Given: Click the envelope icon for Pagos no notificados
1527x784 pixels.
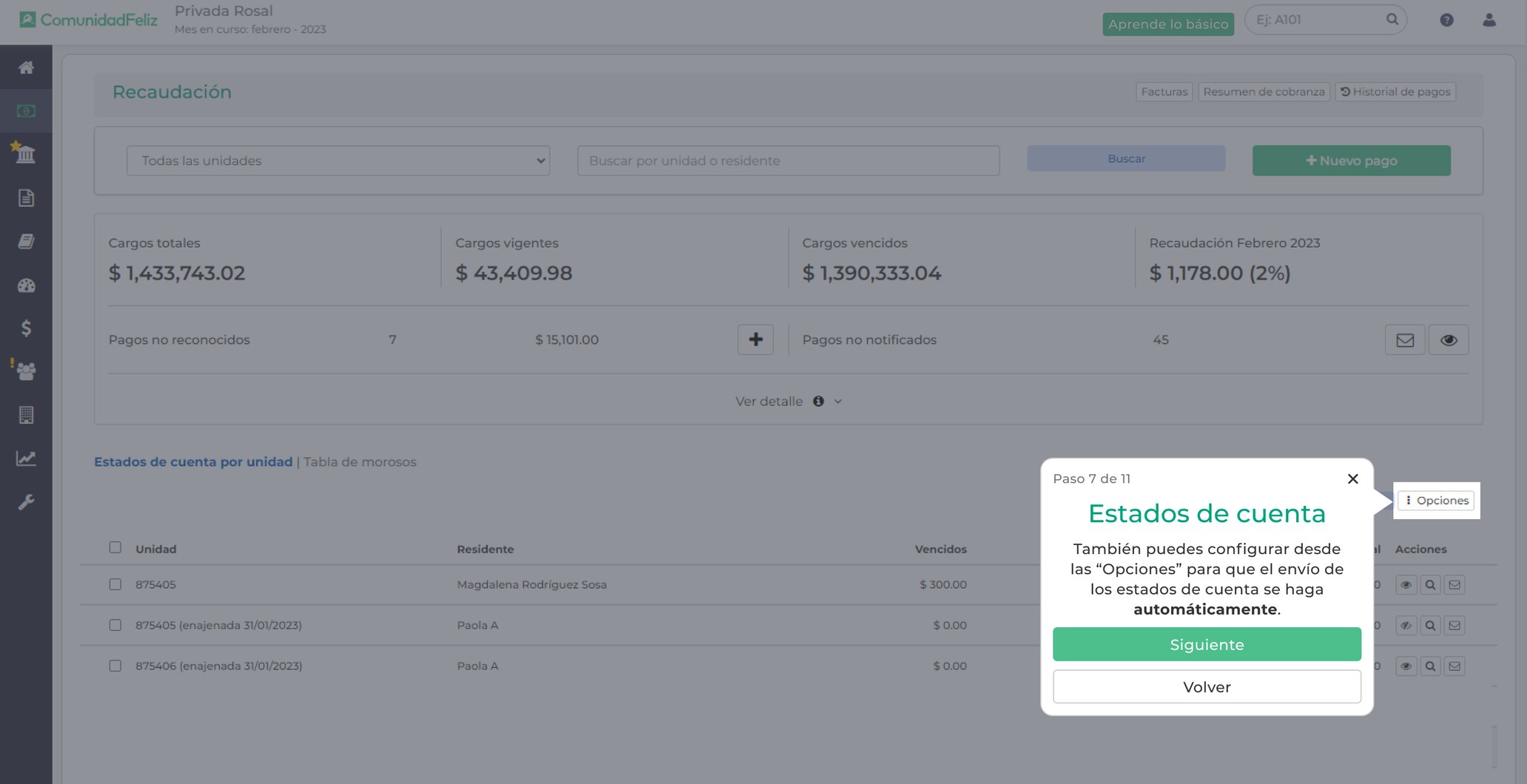Looking at the screenshot, I should pos(1404,339).
